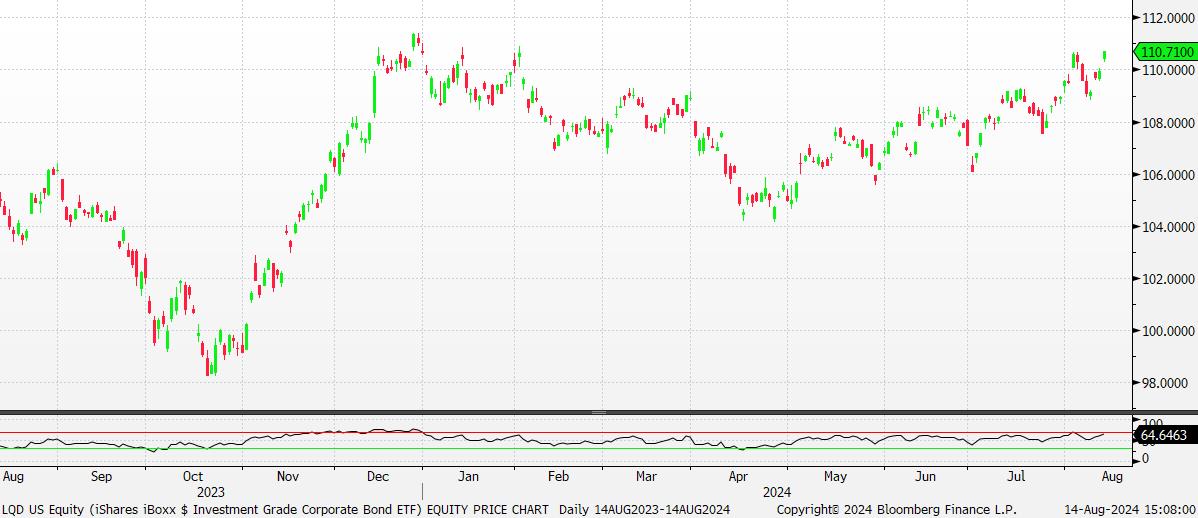This screenshot has height=518, width=1198.
Task: Click the 108.0000 price axis label
Action: pos(1166,122)
